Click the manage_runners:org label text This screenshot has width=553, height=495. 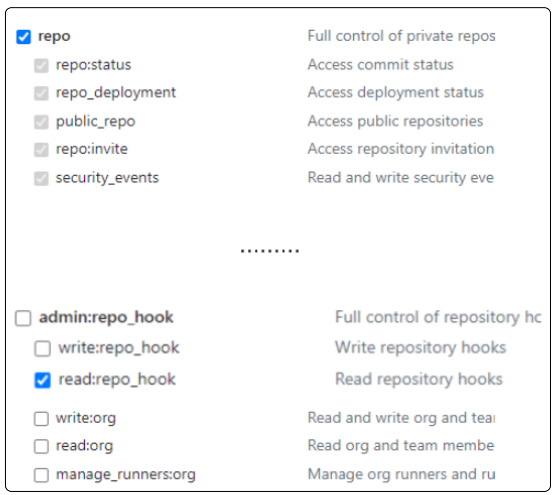126,474
